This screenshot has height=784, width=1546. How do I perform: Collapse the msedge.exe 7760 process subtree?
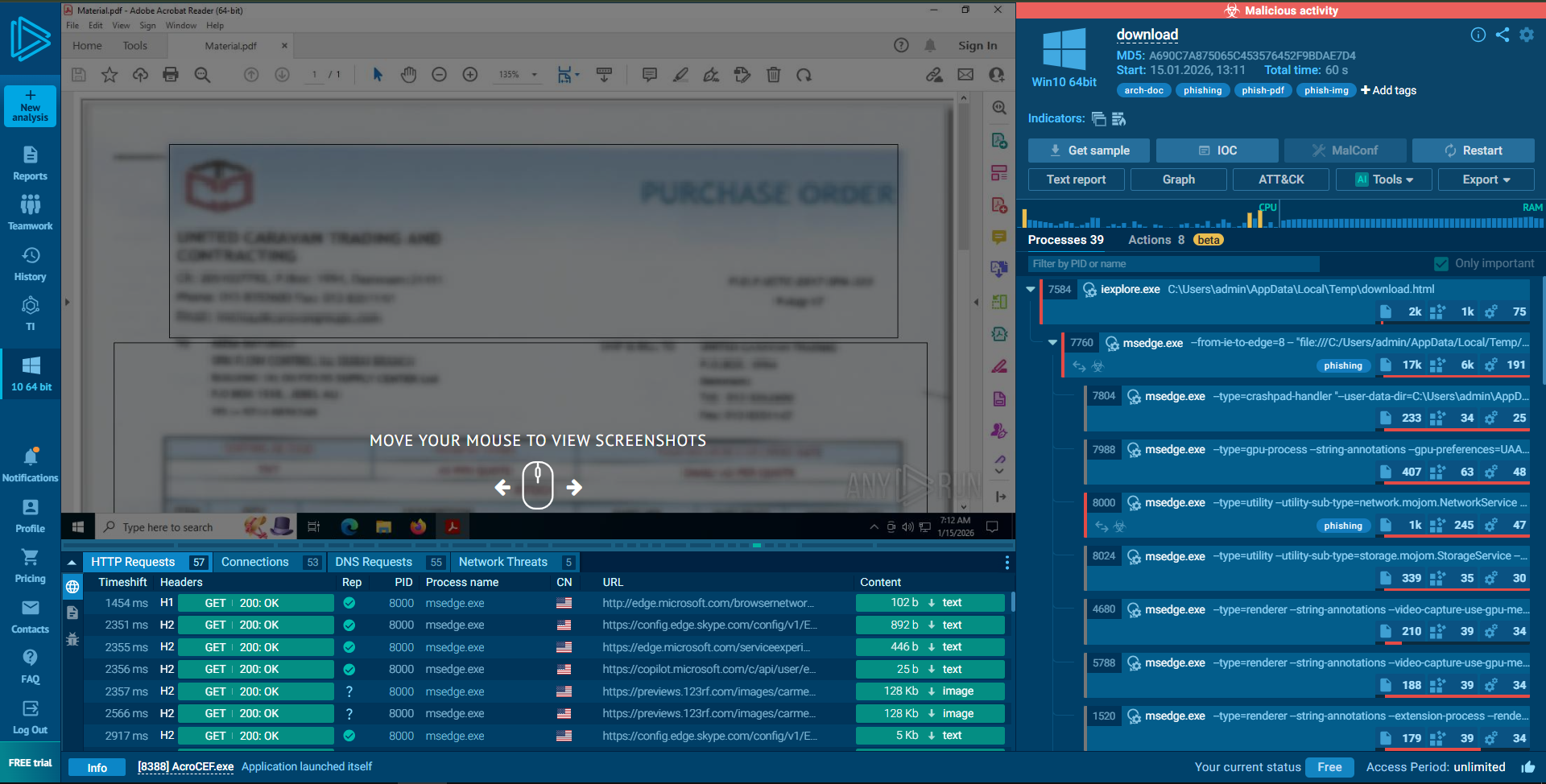pyautogui.click(x=1052, y=343)
